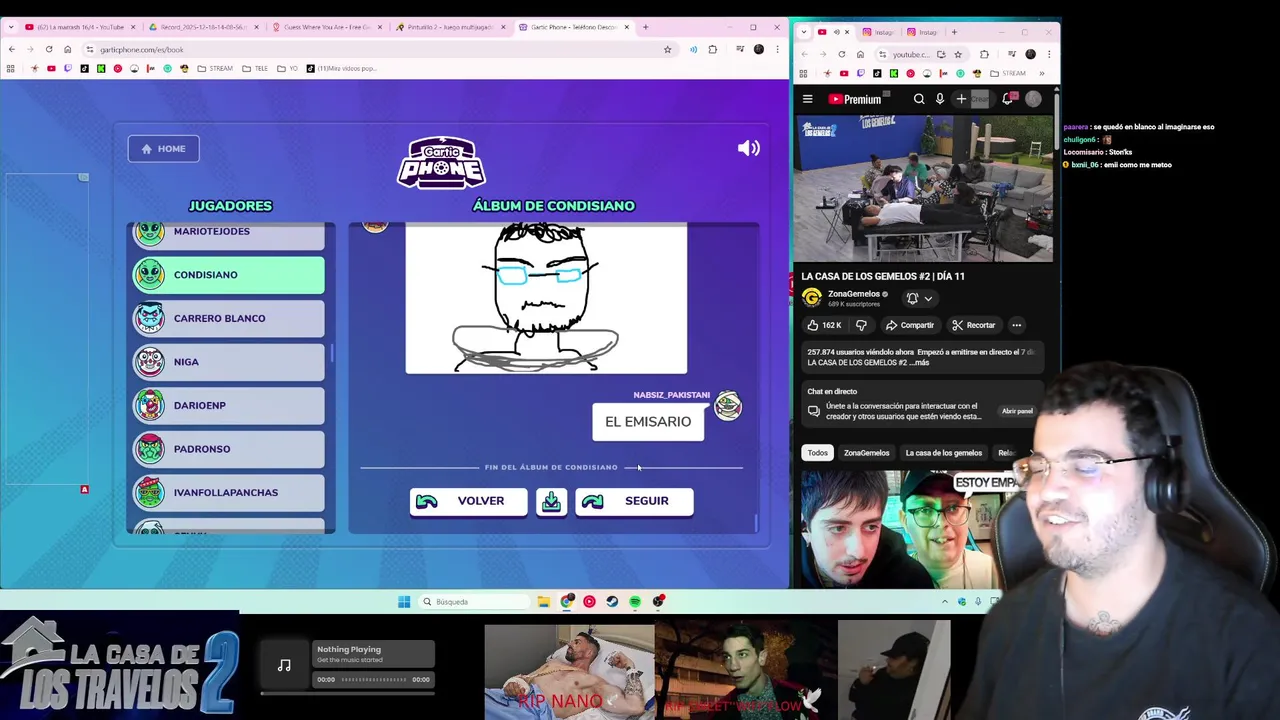Open the Mire videos pop TikTok bookmark
The width and height of the screenshot is (1280, 720).
(x=341, y=68)
